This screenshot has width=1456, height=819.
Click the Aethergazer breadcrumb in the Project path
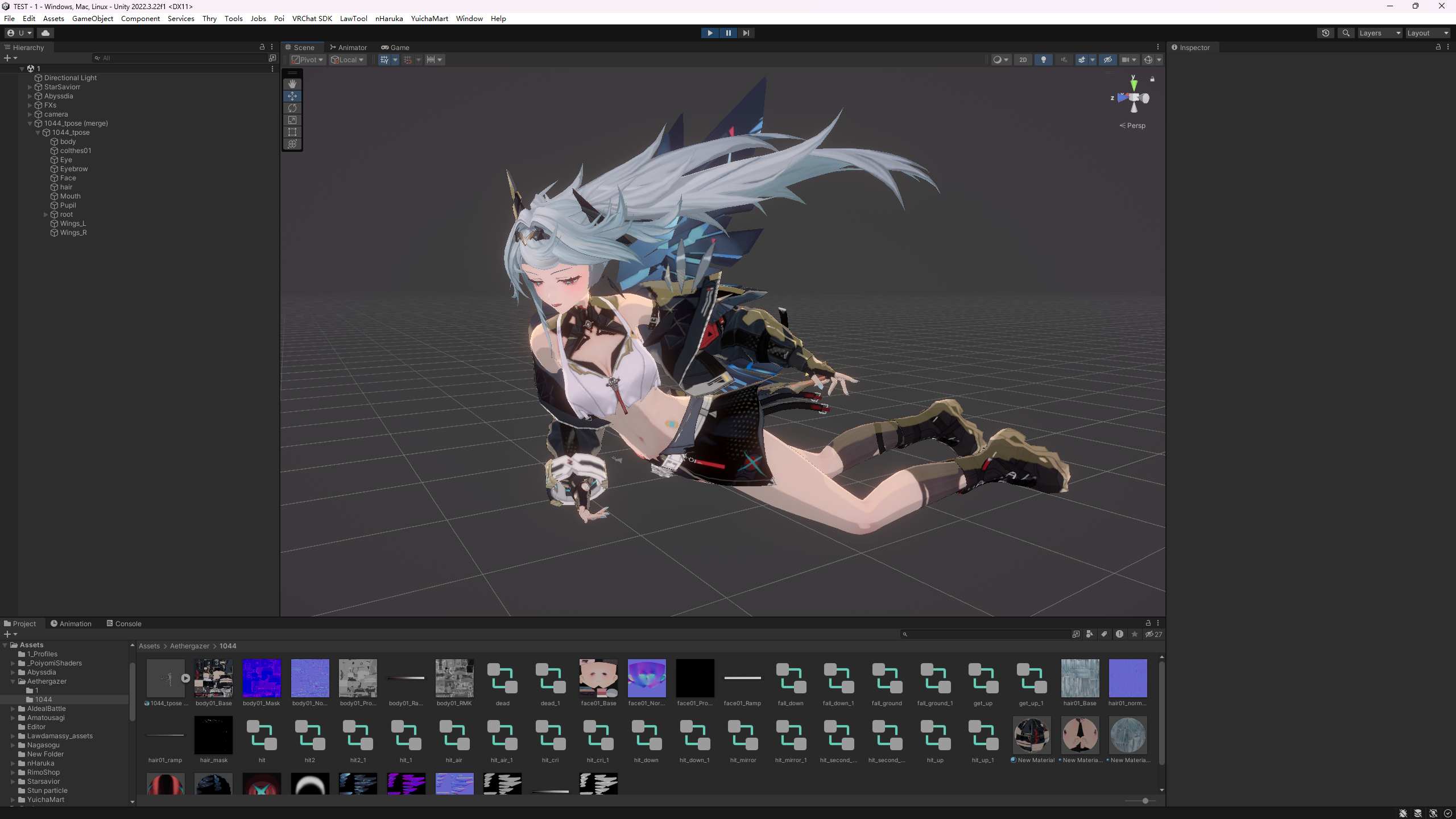tap(189, 646)
